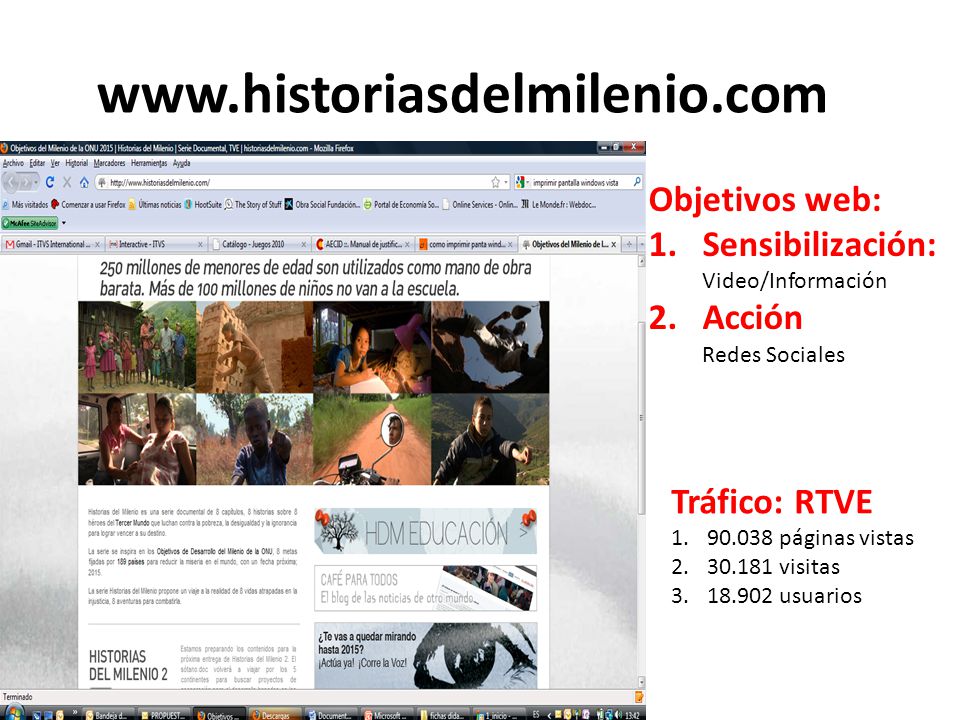Switch to the Document... taskbar window

point(329,715)
